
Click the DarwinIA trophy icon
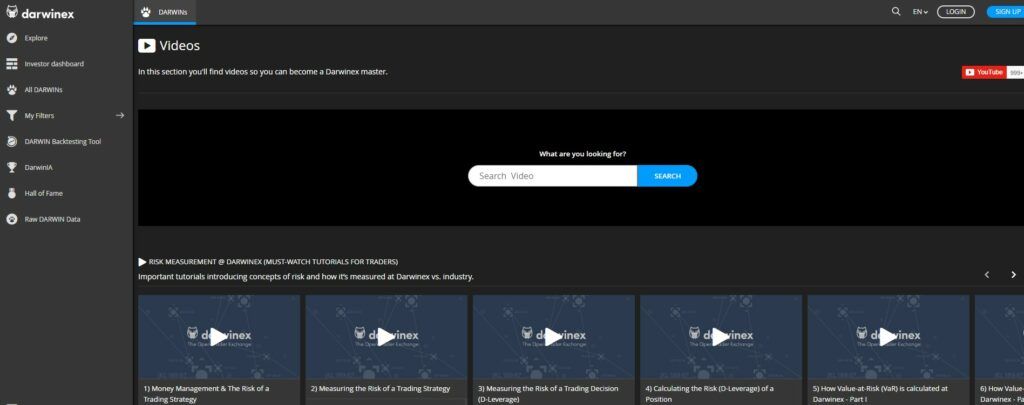pyautogui.click(x=12, y=168)
